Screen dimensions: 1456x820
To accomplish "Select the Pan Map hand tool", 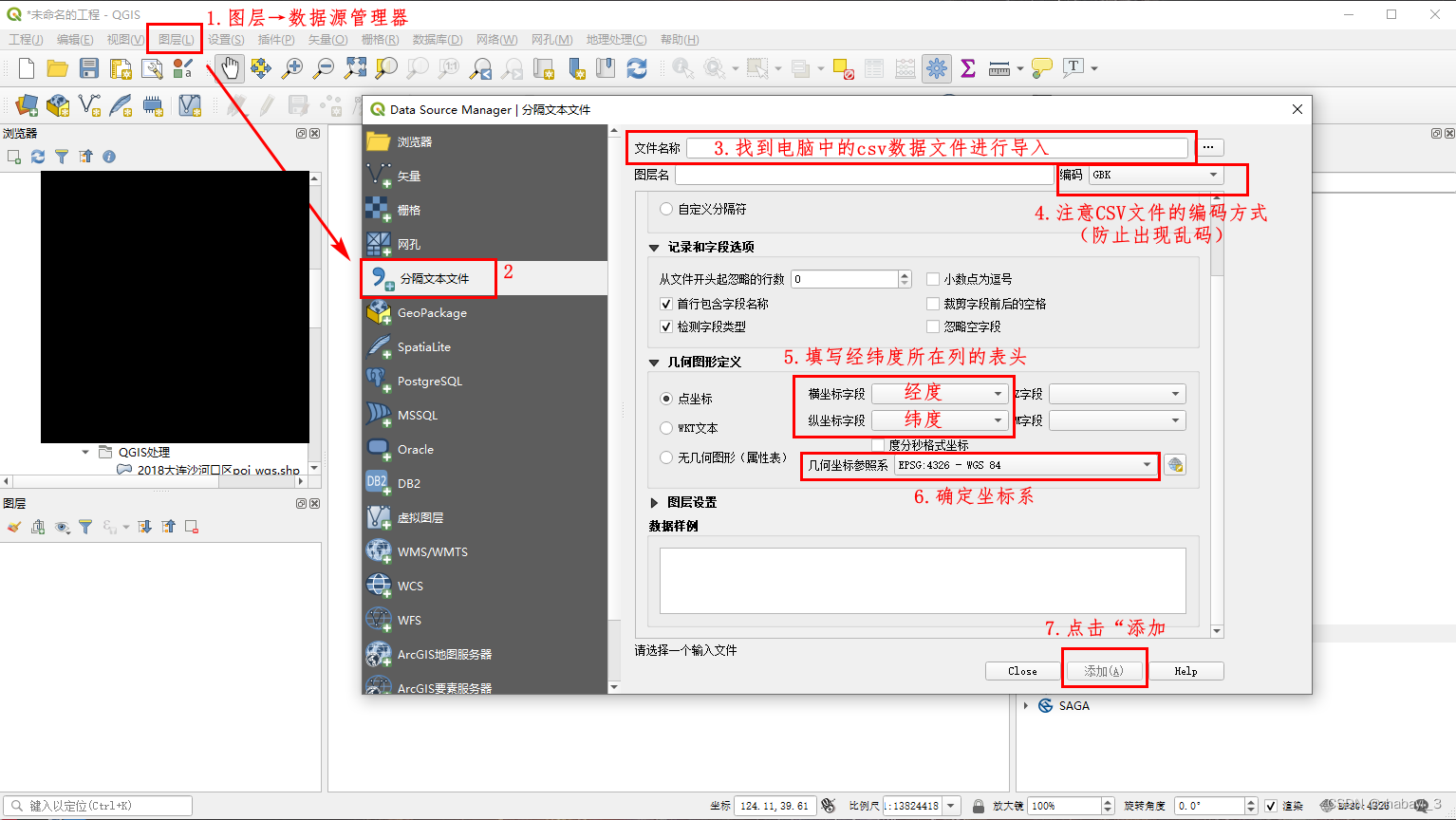I will click(230, 68).
